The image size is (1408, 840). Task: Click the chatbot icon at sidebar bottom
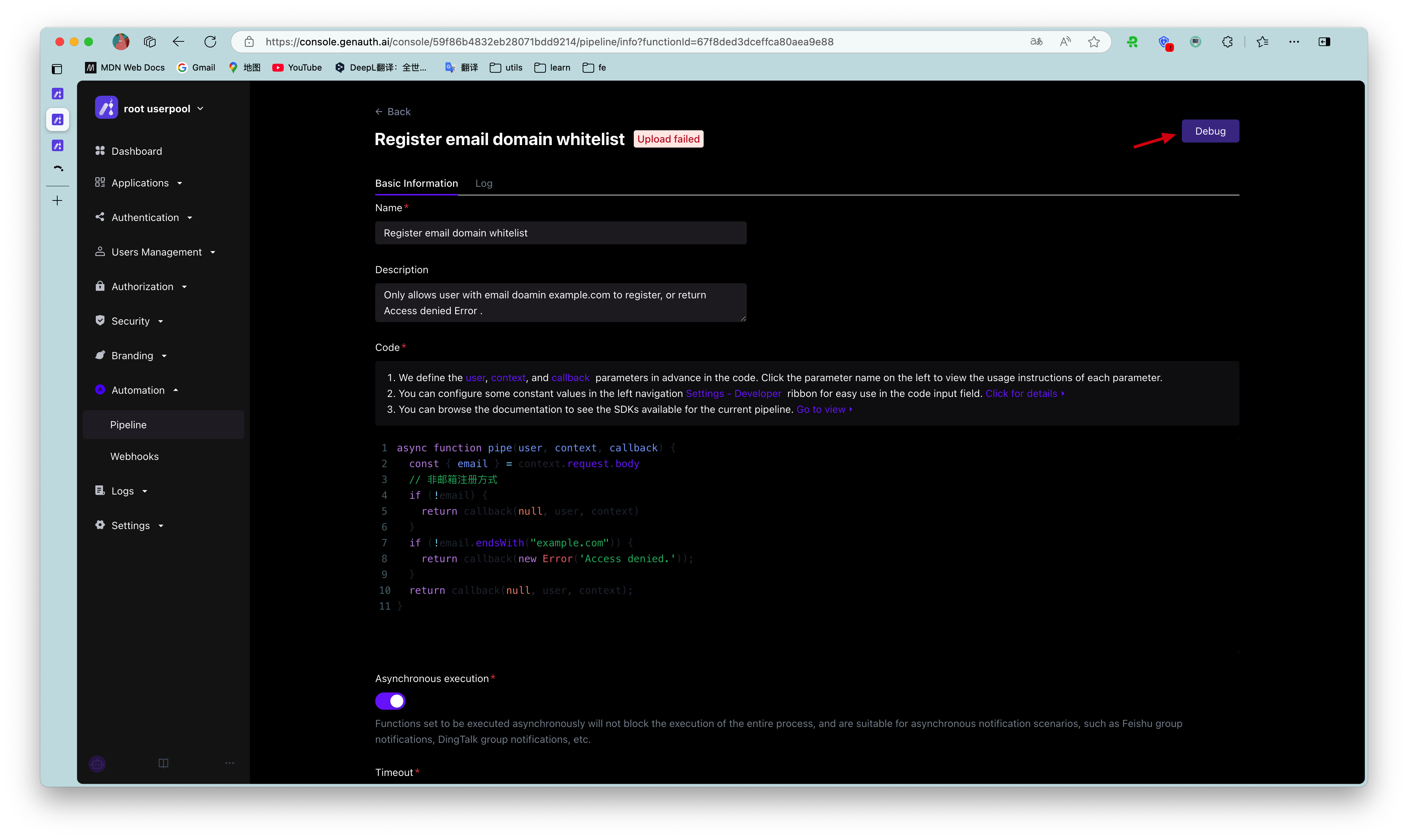coord(98,764)
